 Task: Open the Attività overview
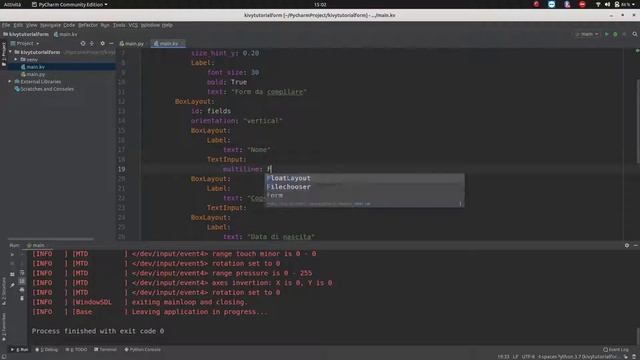pos(12,4)
